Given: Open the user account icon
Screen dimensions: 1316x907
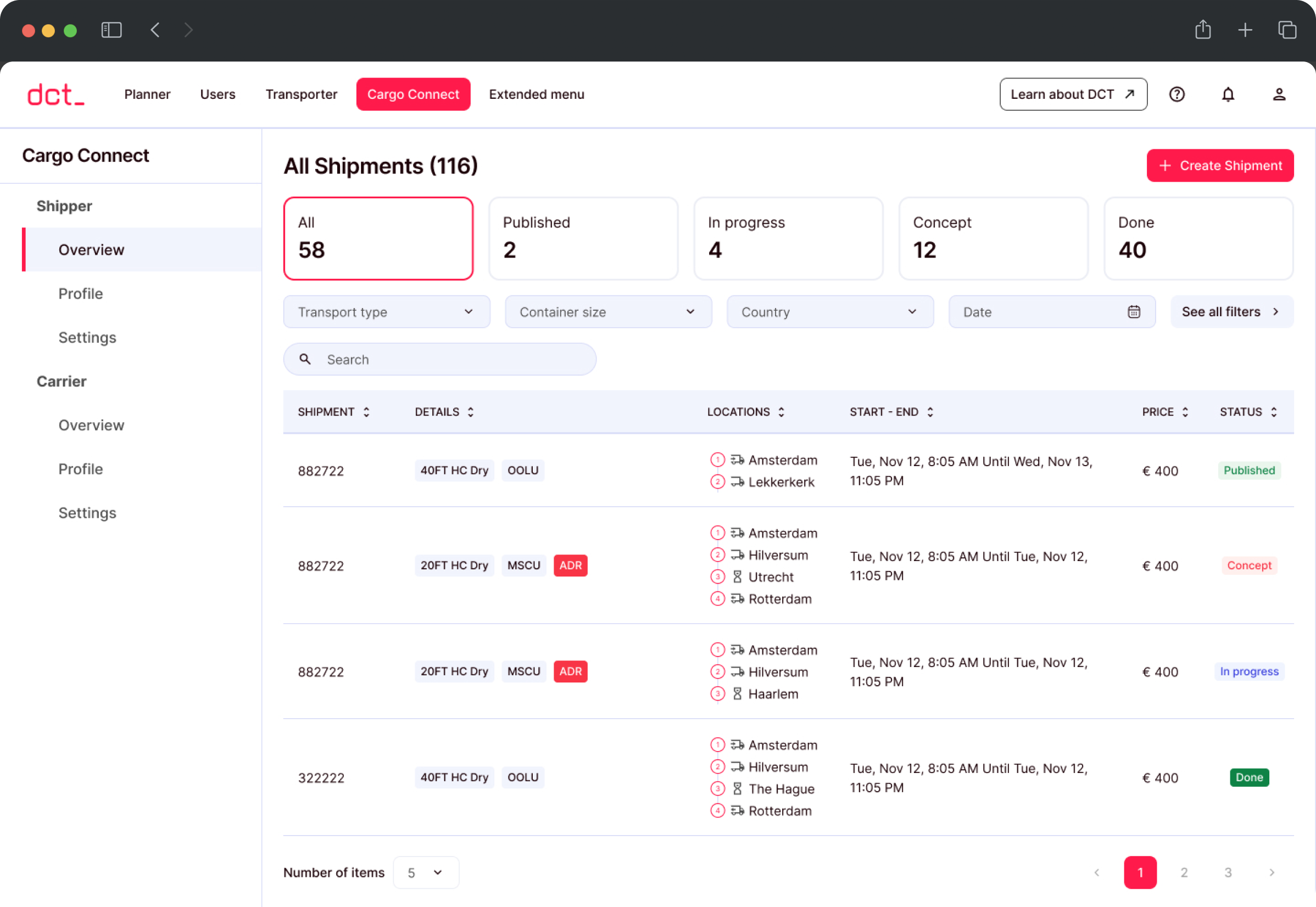Looking at the screenshot, I should coord(1279,94).
